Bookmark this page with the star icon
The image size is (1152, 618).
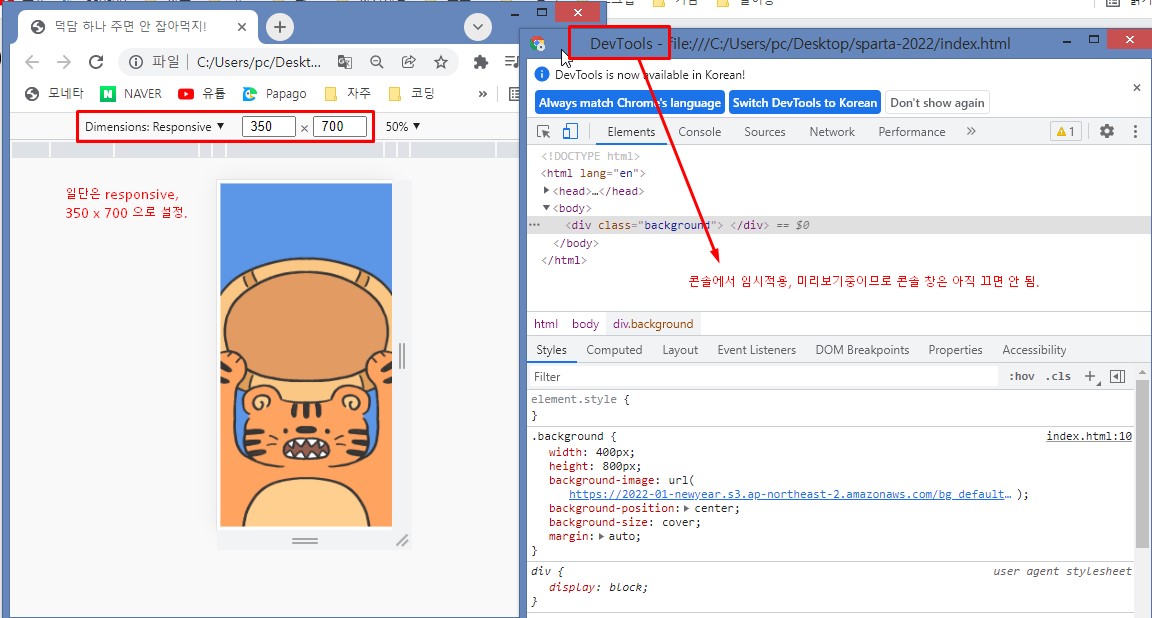[x=441, y=62]
